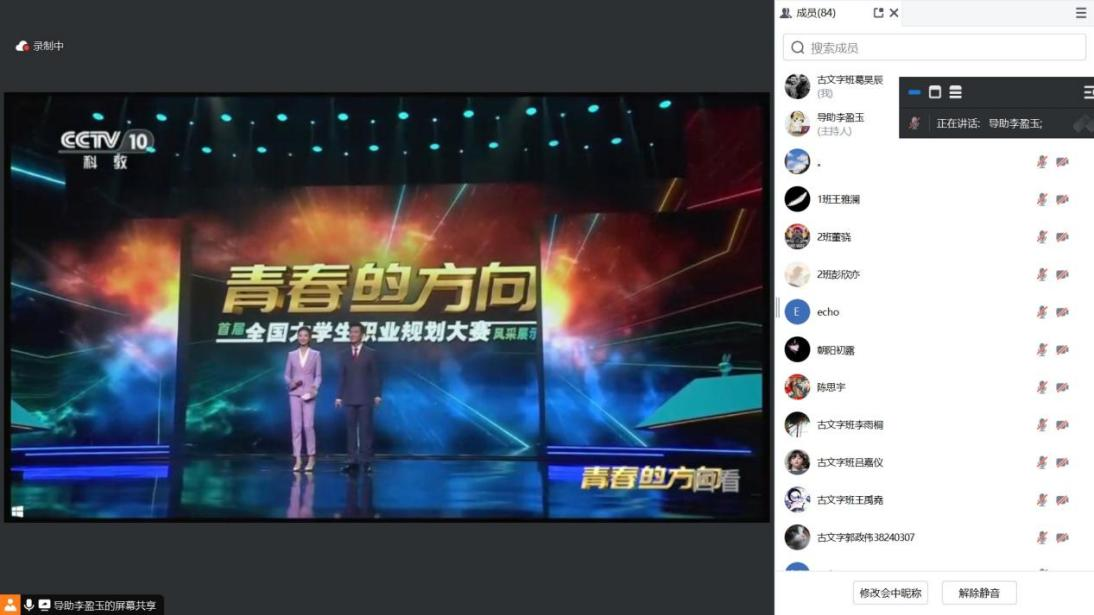Click the shared CCTV10 video screen
Viewport: 1094px width, 615px height.
point(387,307)
